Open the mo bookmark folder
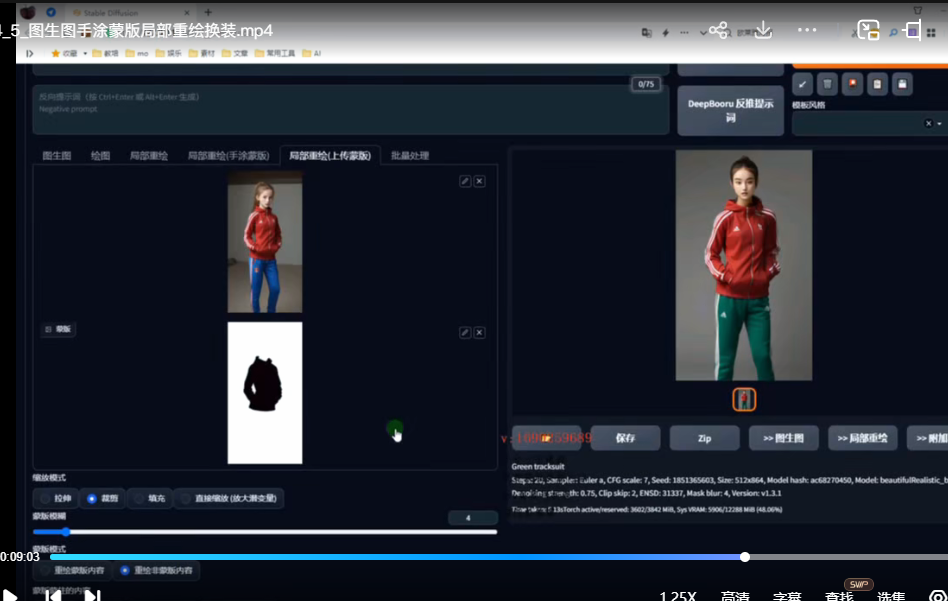This screenshot has width=948, height=601. point(137,53)
